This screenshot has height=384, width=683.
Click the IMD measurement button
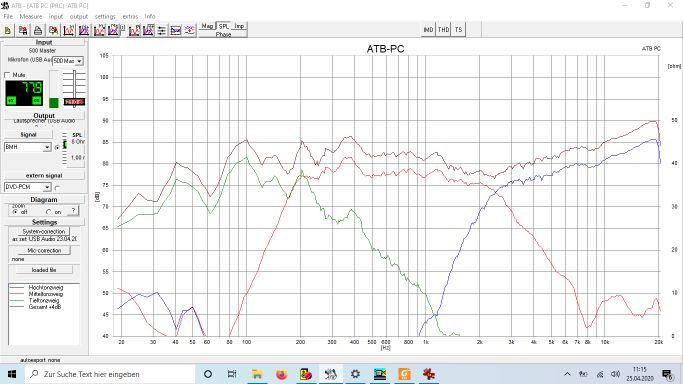coord(429,30)
